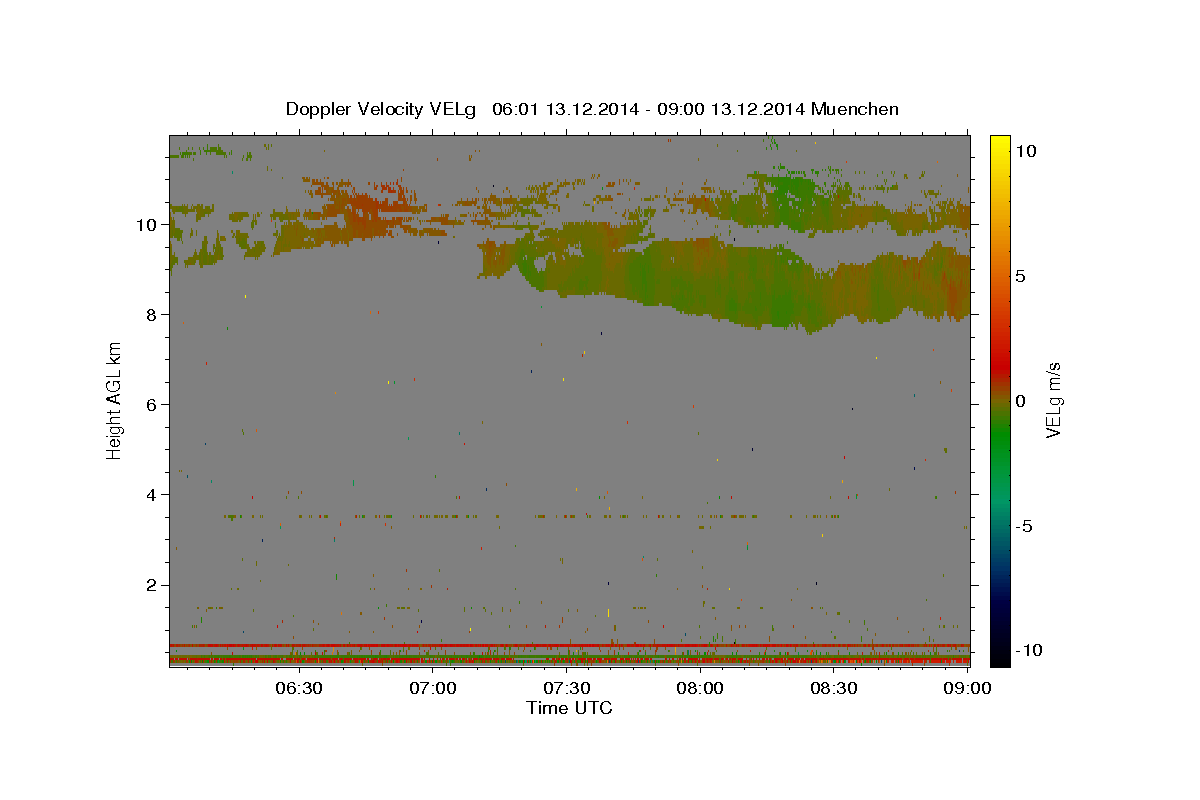The width and height of the screenshot is (1200, 800).
Task: Click the height tick label 6
Action: (153, 405)
